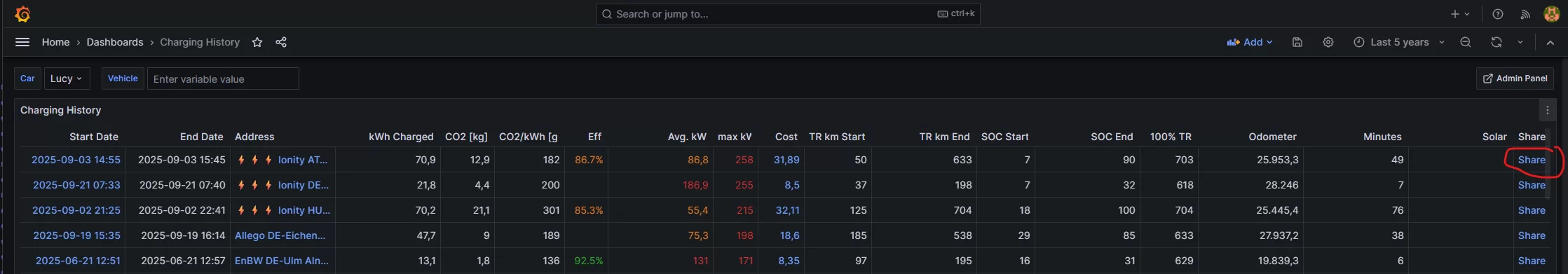The width and height of the screenshot is (1568, 274).
Task: Click Share in the Ionity AT row
Action: coord(1532,160)
